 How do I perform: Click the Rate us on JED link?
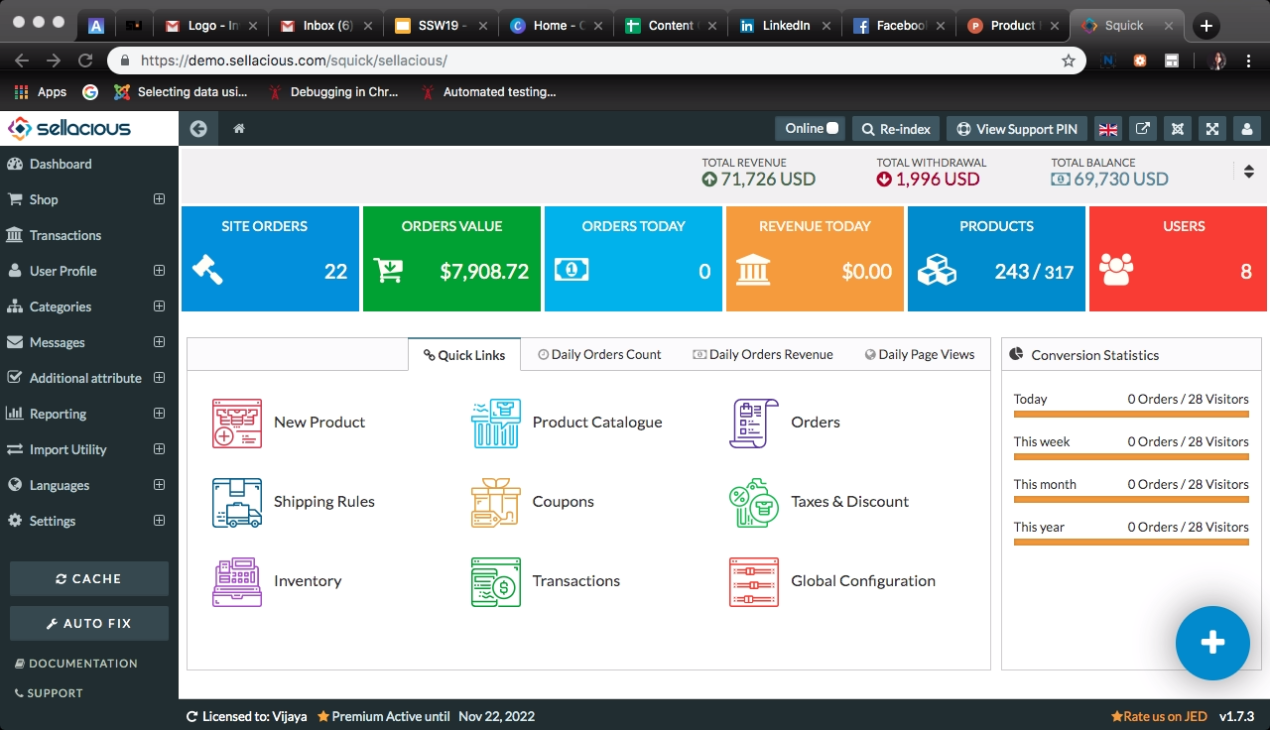[x=1159, y=716]
